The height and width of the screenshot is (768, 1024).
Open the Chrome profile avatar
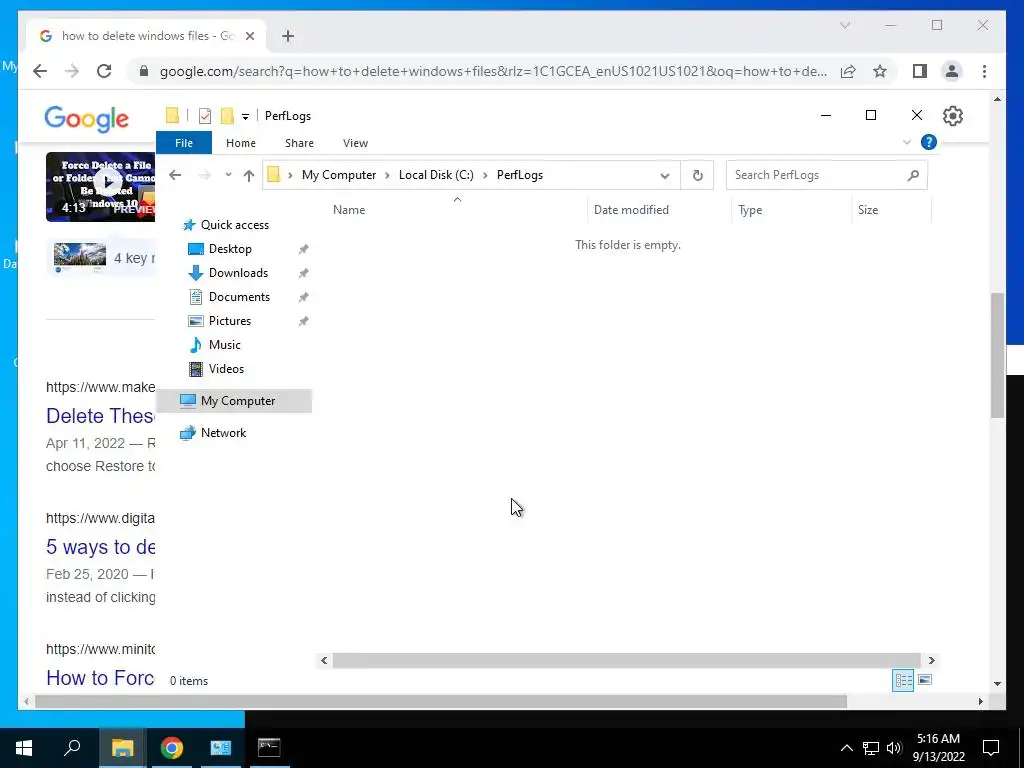click(x=952, y=71)
